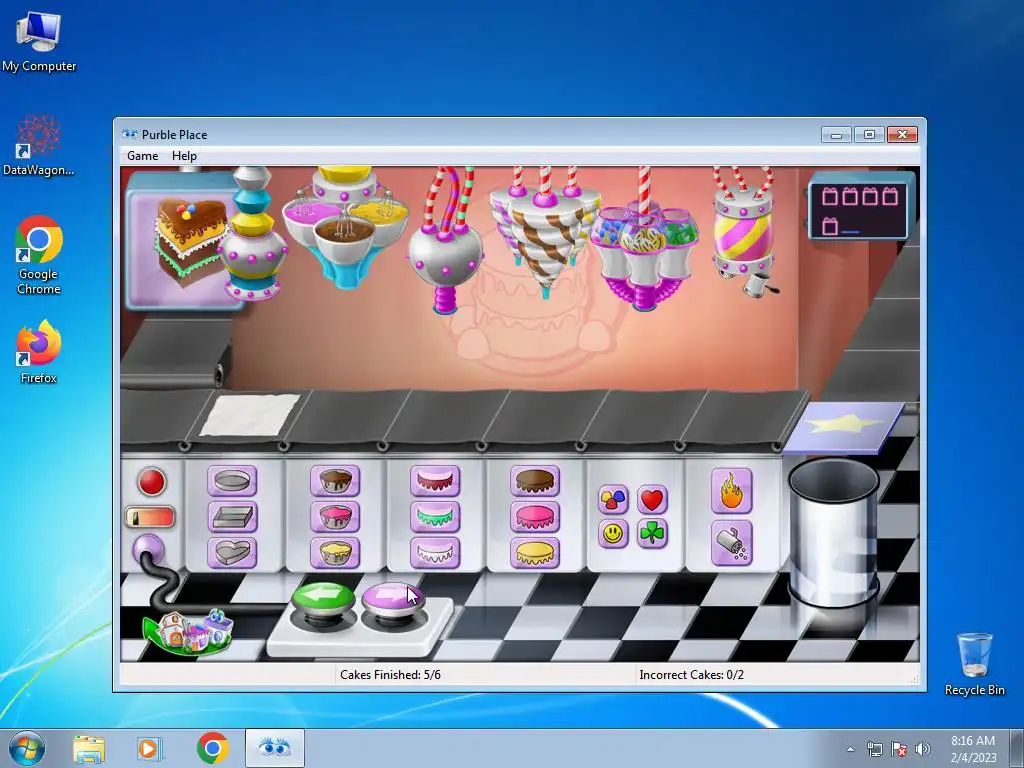Maximize the Purble Place window
Image resolution: width=1024 pixels, height=768 pixels.
pyautogui.click(x=869, y=135)
